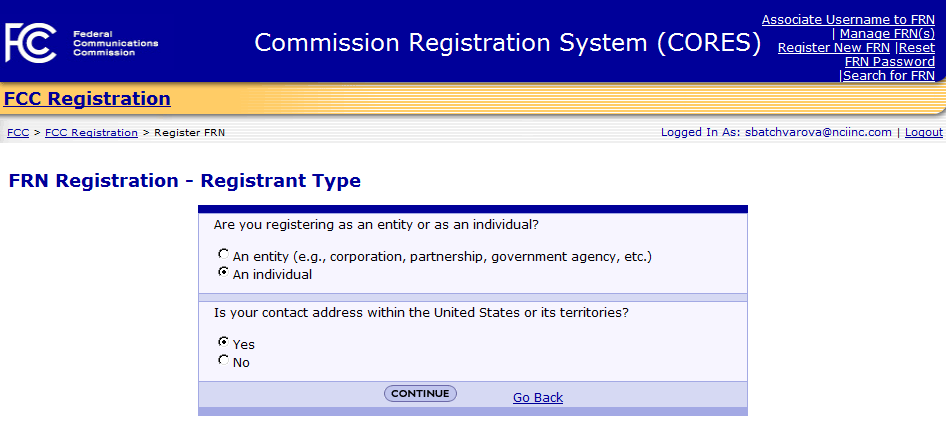Click the FCC Registration breadcrumb link
The height and width of the screenshot is (434, 946).
pos(91,133)
